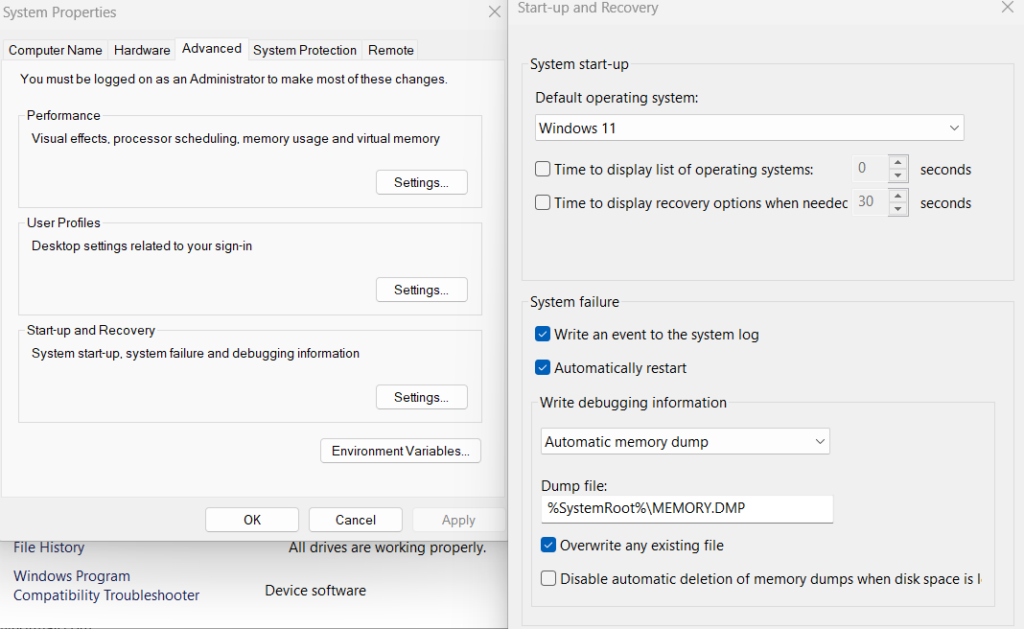
Task: Select the Remote tab
Action: coord(390,49)
